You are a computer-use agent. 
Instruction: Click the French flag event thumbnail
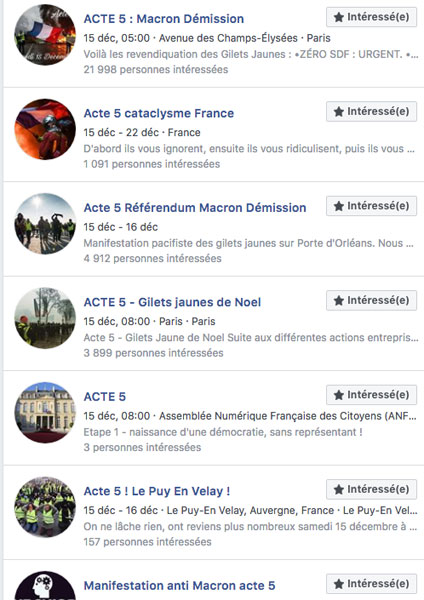pos(45,35)
